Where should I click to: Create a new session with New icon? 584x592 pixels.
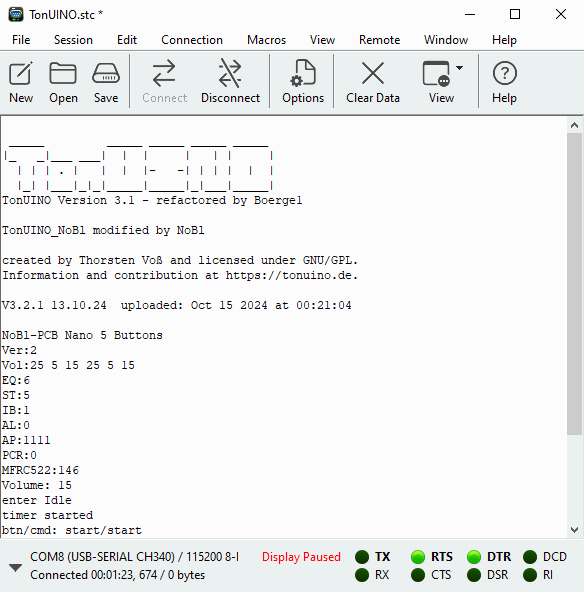pyautogui.click(x=21, y=82)
